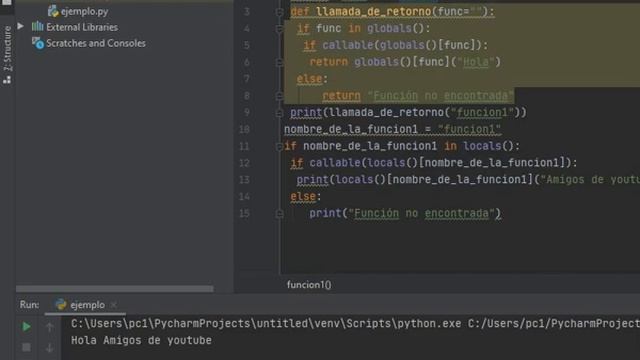Click the python.exe command path in console

pyautogui.click(x=266, y=324)
